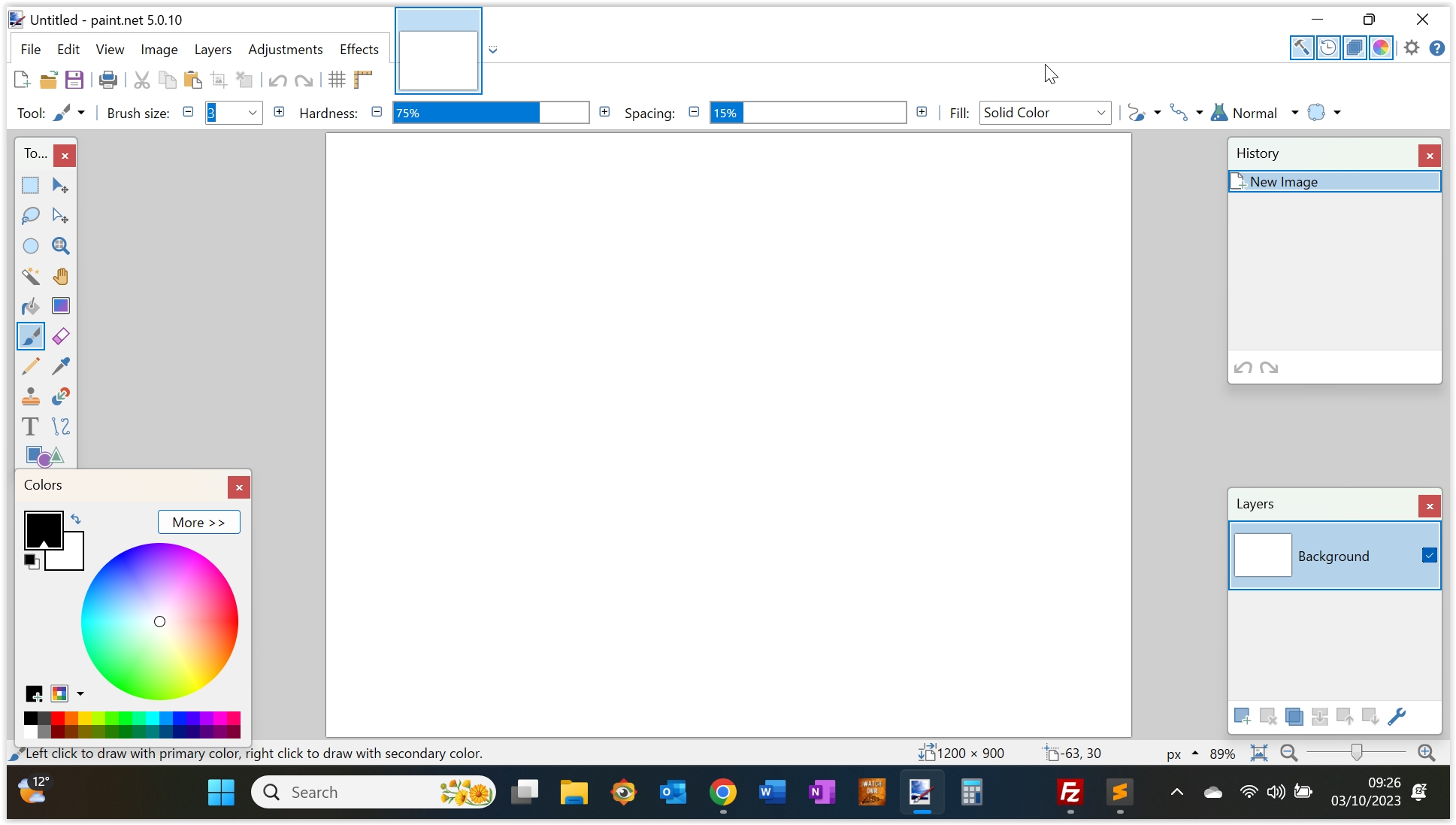The height and width of the screenshot is (825, 1456).
Task: Open the Adjustments menu
Action: point(285,49)
